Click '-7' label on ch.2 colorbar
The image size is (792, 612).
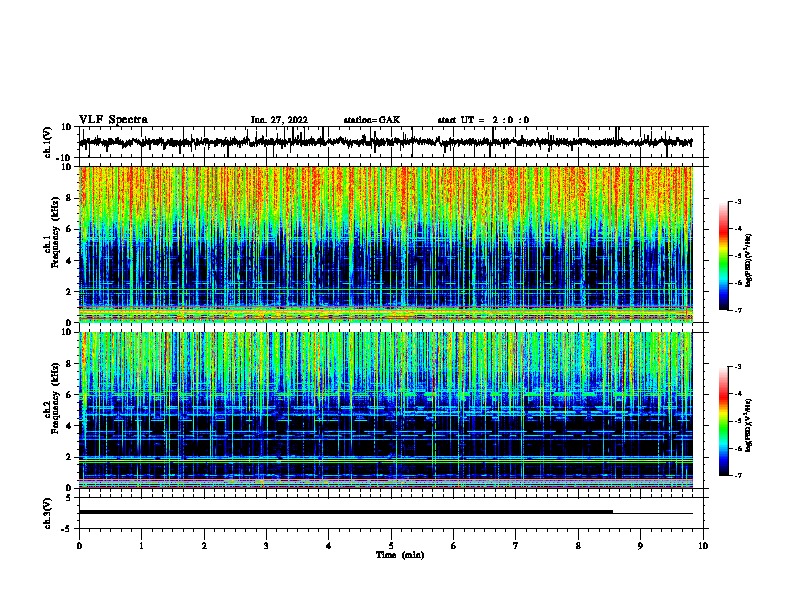[737, 475]
